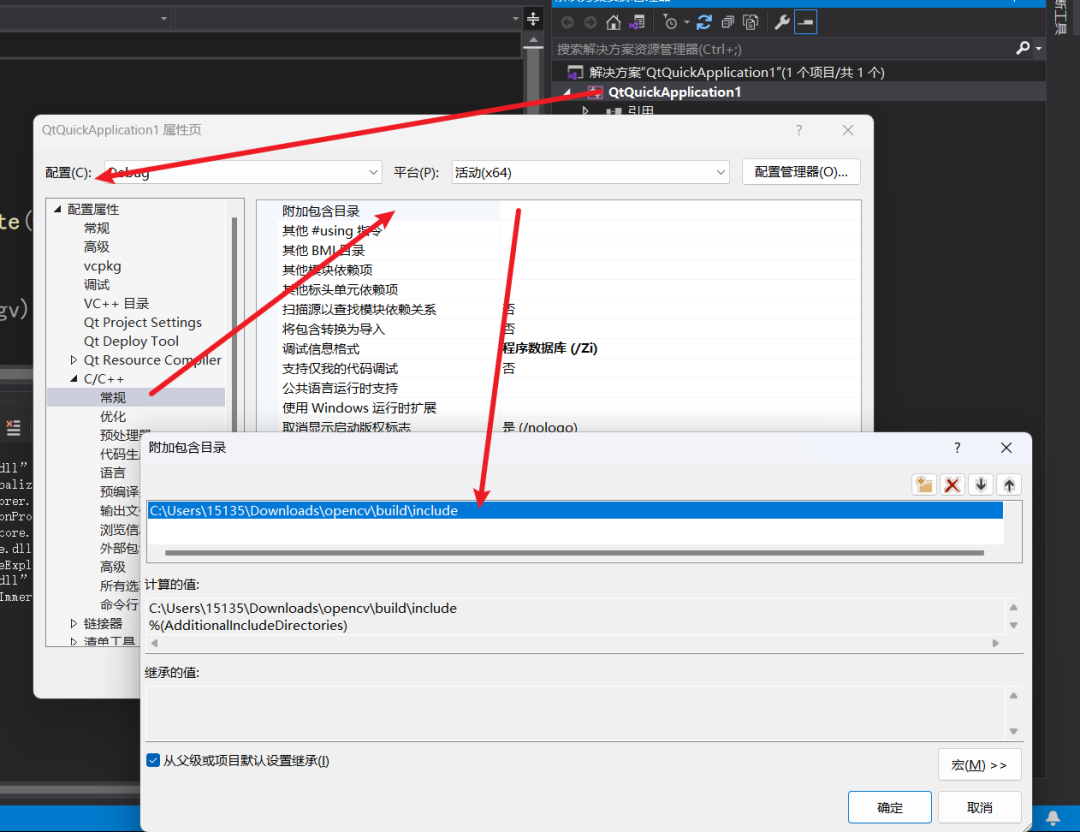Expand the 链接器 tree node

point(74,623)
